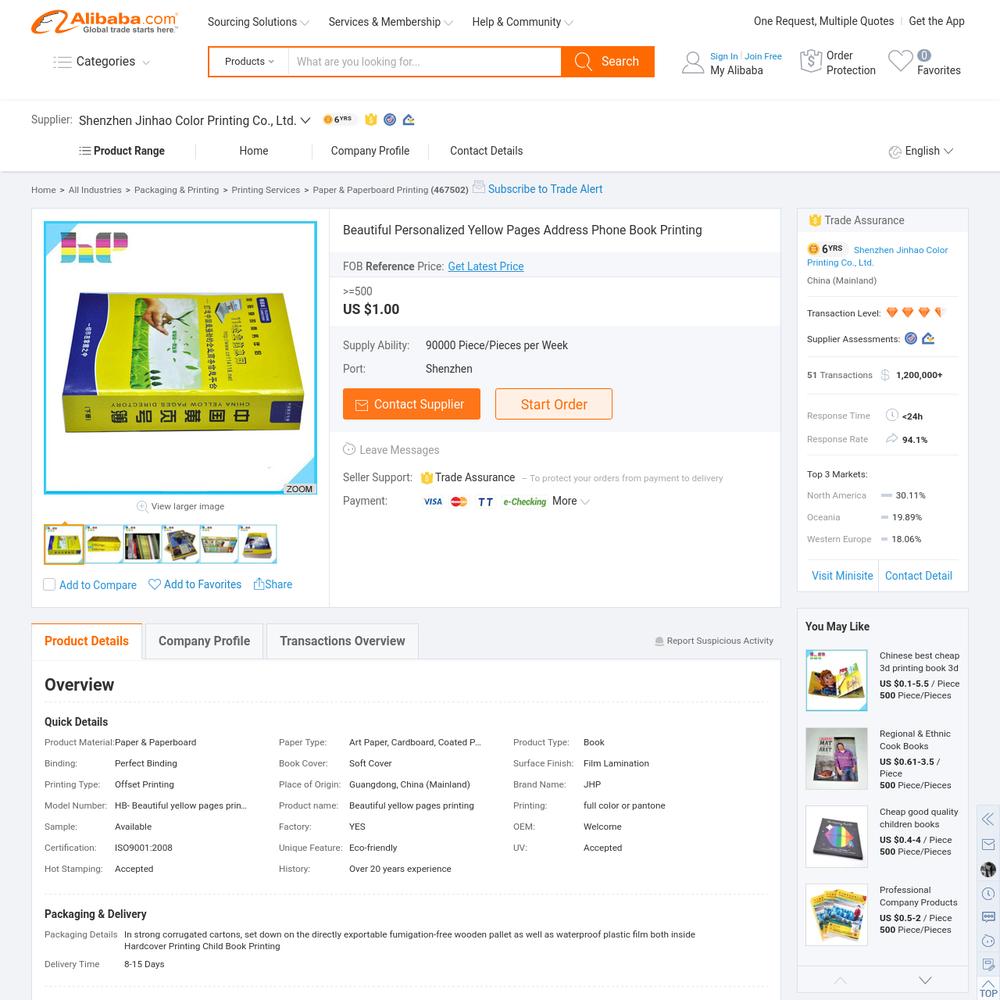The image size is (1000, 1000).
Task: Click the Contact Supplier button
Action: [411, 404]
